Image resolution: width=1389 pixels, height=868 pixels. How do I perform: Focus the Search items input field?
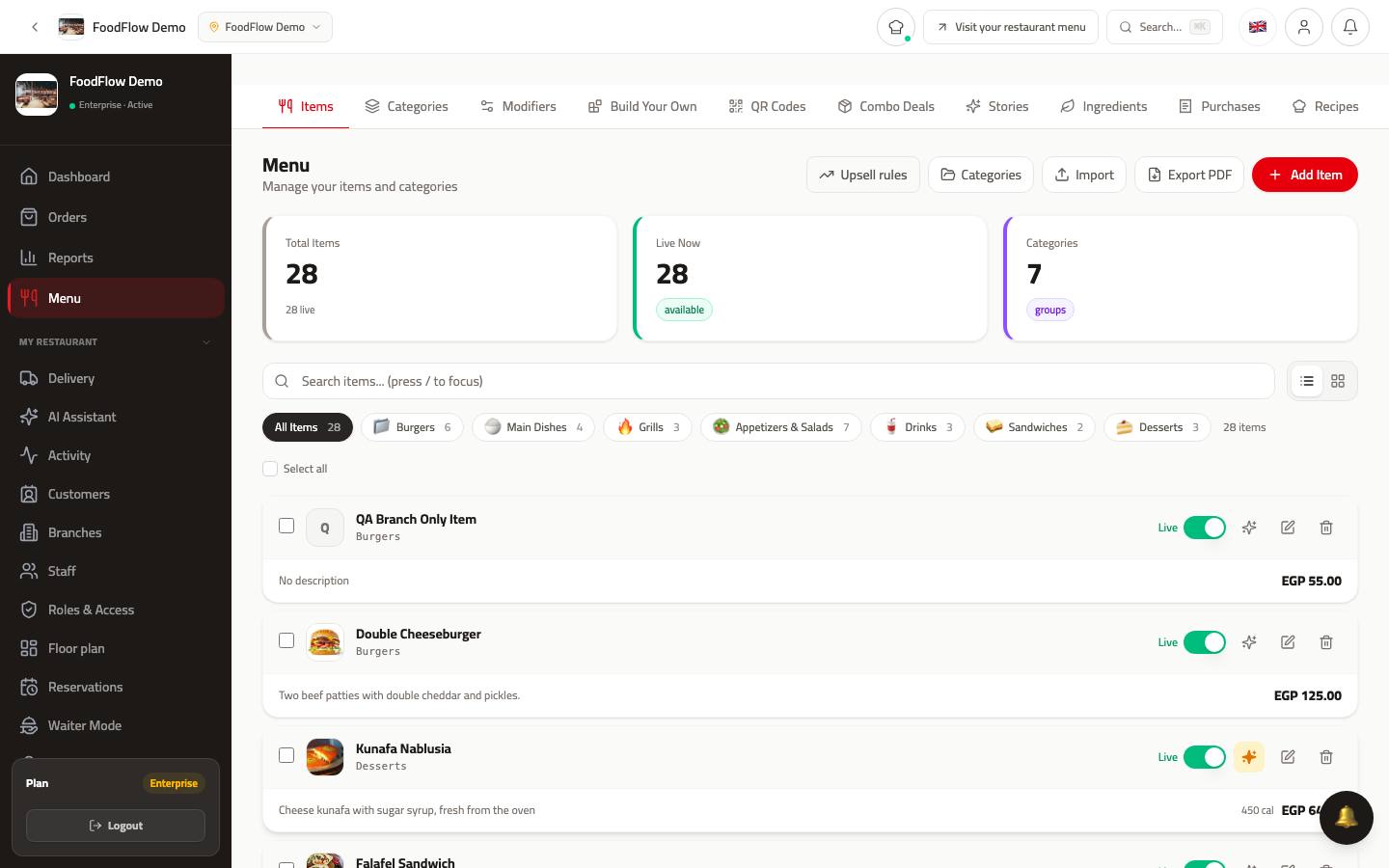tap(769, 381)
